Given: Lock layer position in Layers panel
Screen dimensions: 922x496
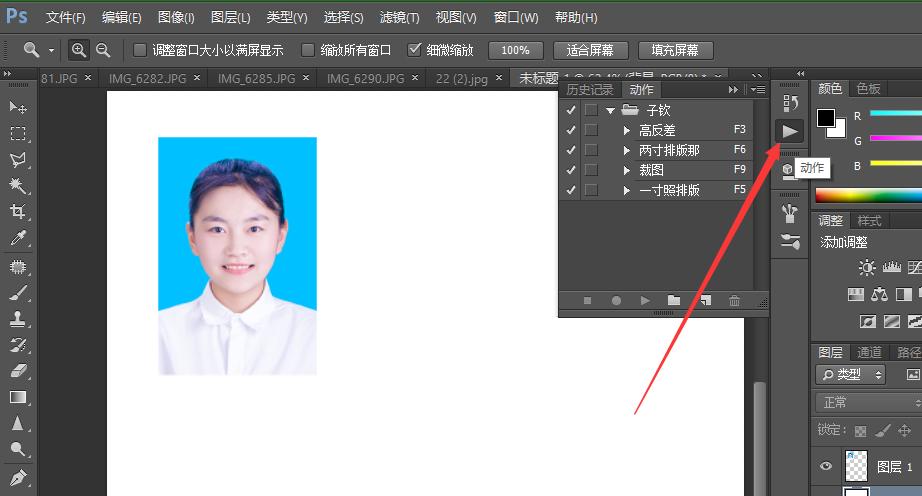Looking at the screenshot, I should point(904,431).
